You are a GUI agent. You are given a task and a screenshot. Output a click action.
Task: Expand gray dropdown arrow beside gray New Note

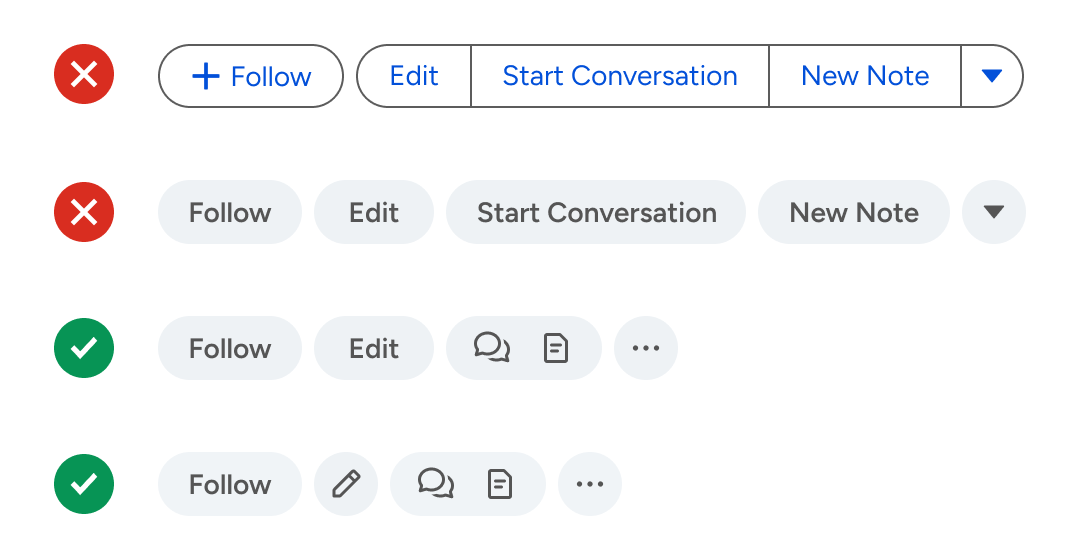[993, 212]
